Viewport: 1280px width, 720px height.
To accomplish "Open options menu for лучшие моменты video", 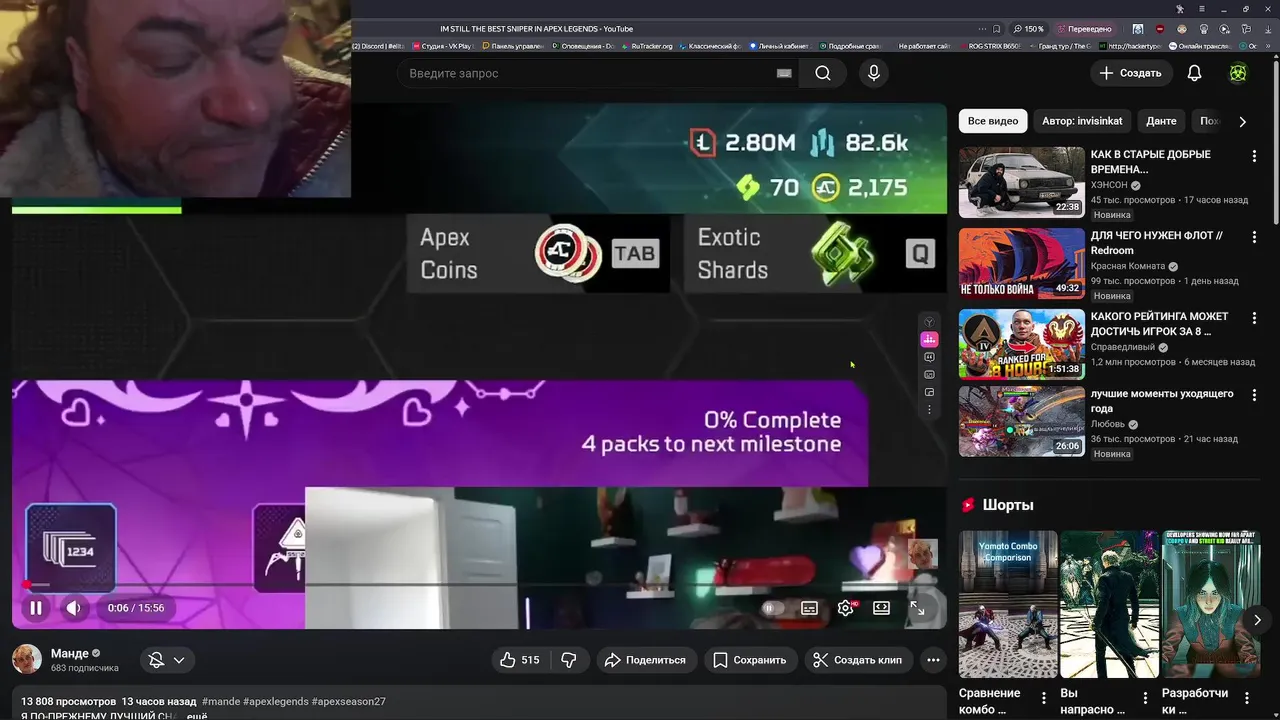I will (x=1254, y=395).
